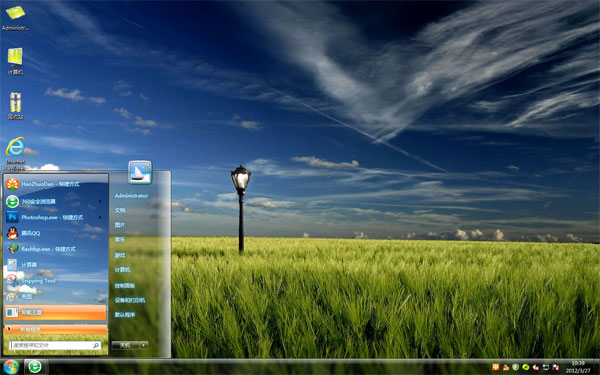Open Photoshop.exe shortcut in Start menu
600x375 pixels.
pos(55,217)
